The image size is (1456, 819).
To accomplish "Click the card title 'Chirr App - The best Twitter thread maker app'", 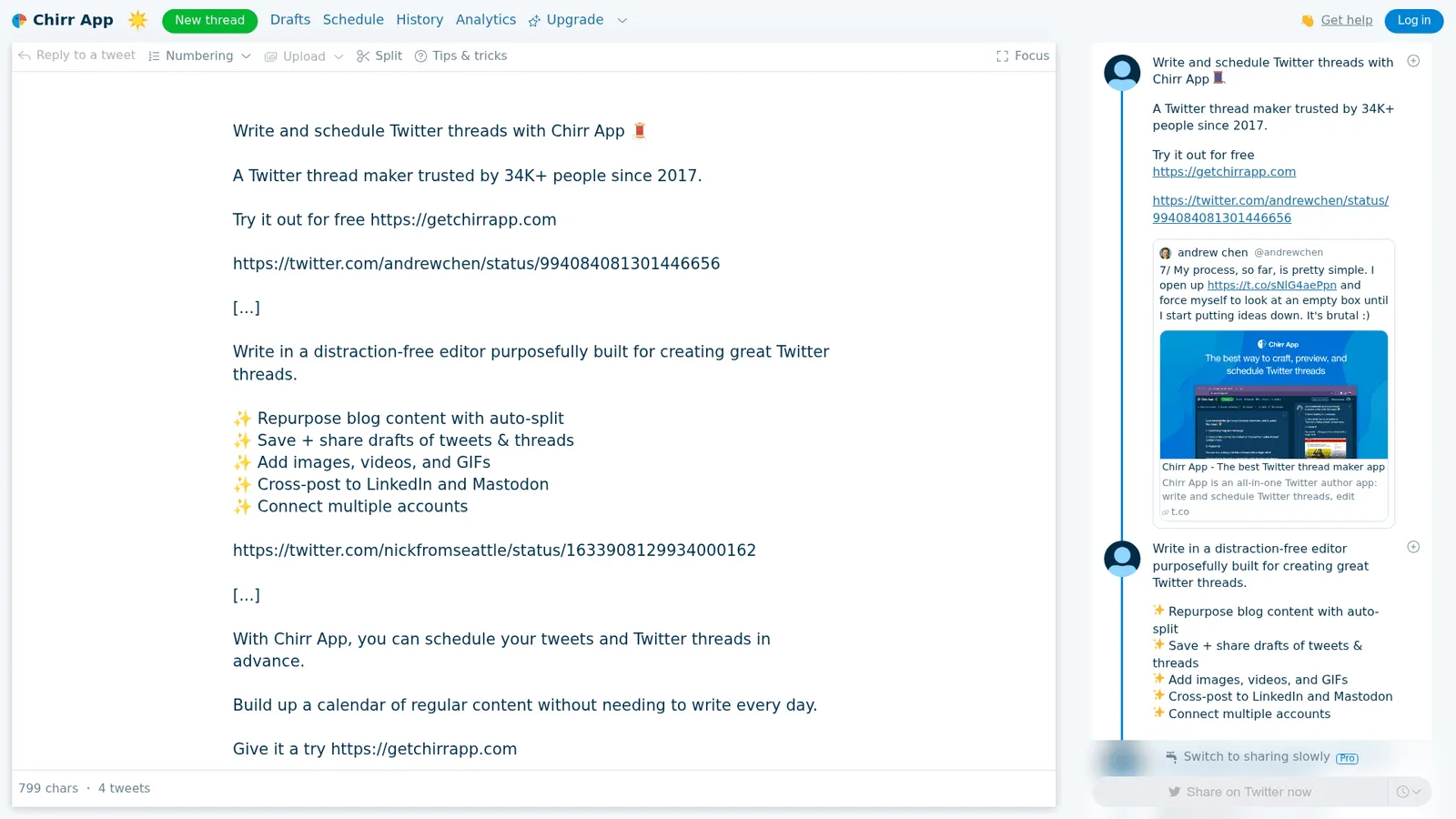I will tap(1273, 467).
